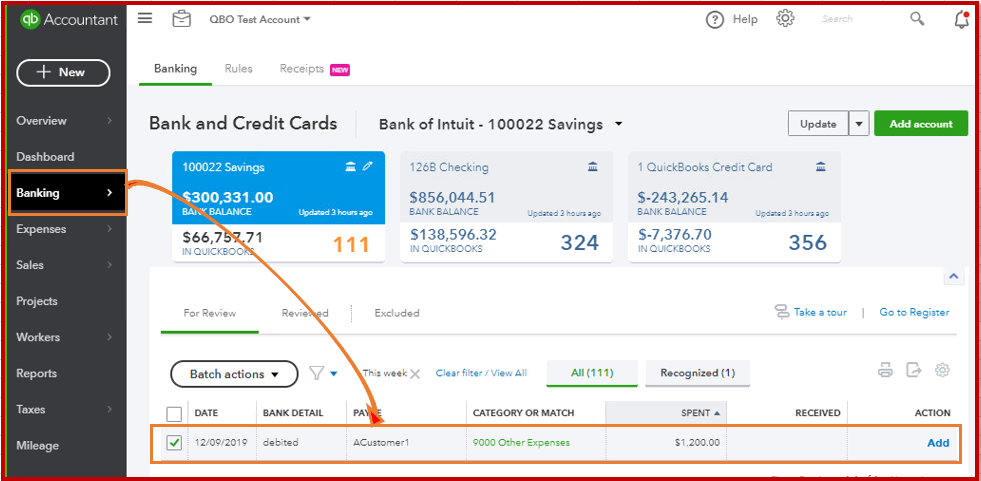This screenshot has width=981, height=481.
Task: Click the bank icon on the QuickBooks Credit Card card
Action: pos(821,166)
